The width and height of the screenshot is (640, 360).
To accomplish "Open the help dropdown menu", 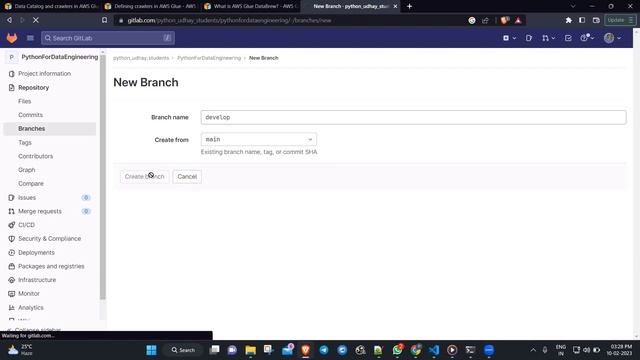I will tap(587, 38).
